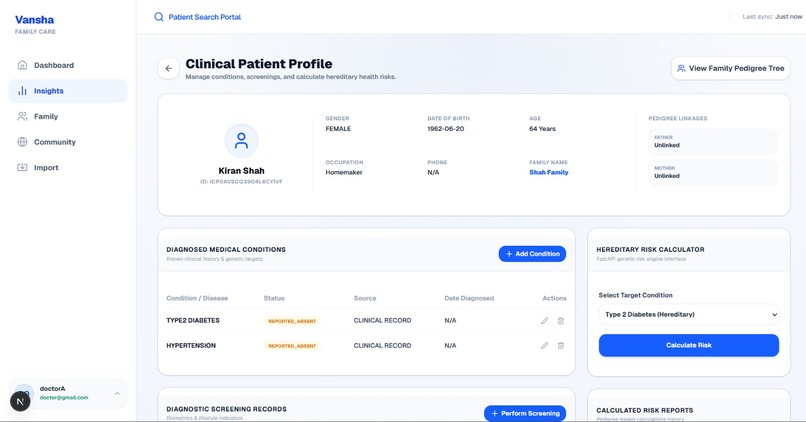Viewport: 806px width, 422px height.
Task: Click the Import download icon
Action: point(22,167)
